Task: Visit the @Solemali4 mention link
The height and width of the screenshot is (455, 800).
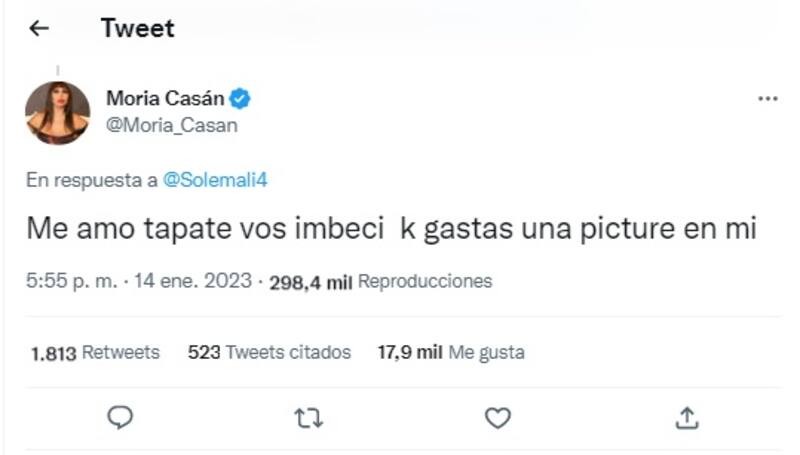Action: [x=214, y=180]
